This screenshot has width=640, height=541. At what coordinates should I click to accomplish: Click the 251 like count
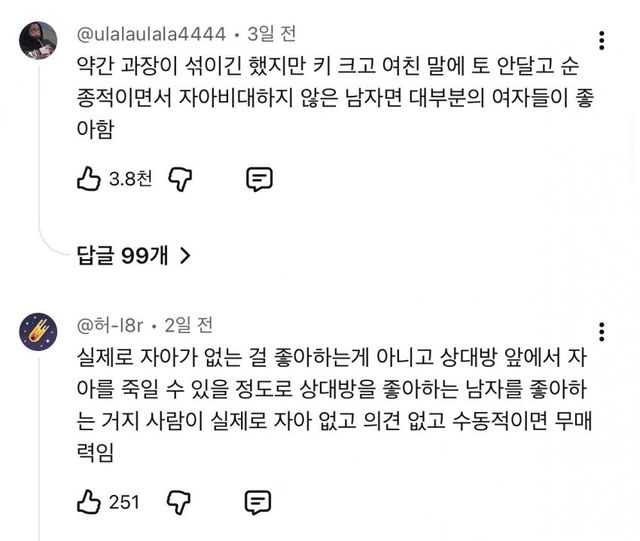(x=125, y=502)
